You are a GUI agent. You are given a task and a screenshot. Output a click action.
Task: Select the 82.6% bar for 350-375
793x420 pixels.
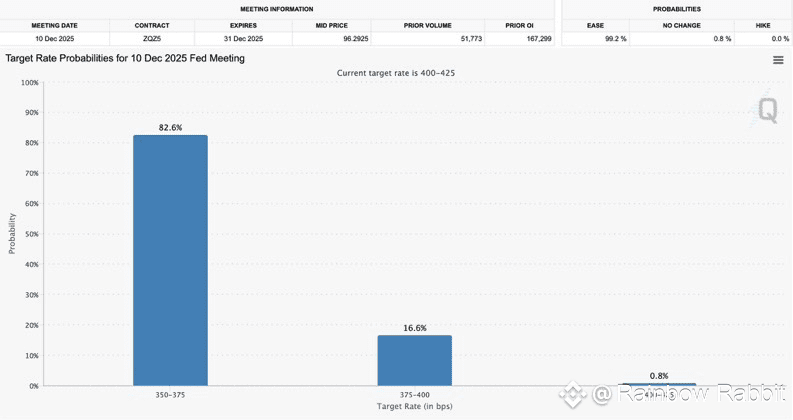[170, 260]
